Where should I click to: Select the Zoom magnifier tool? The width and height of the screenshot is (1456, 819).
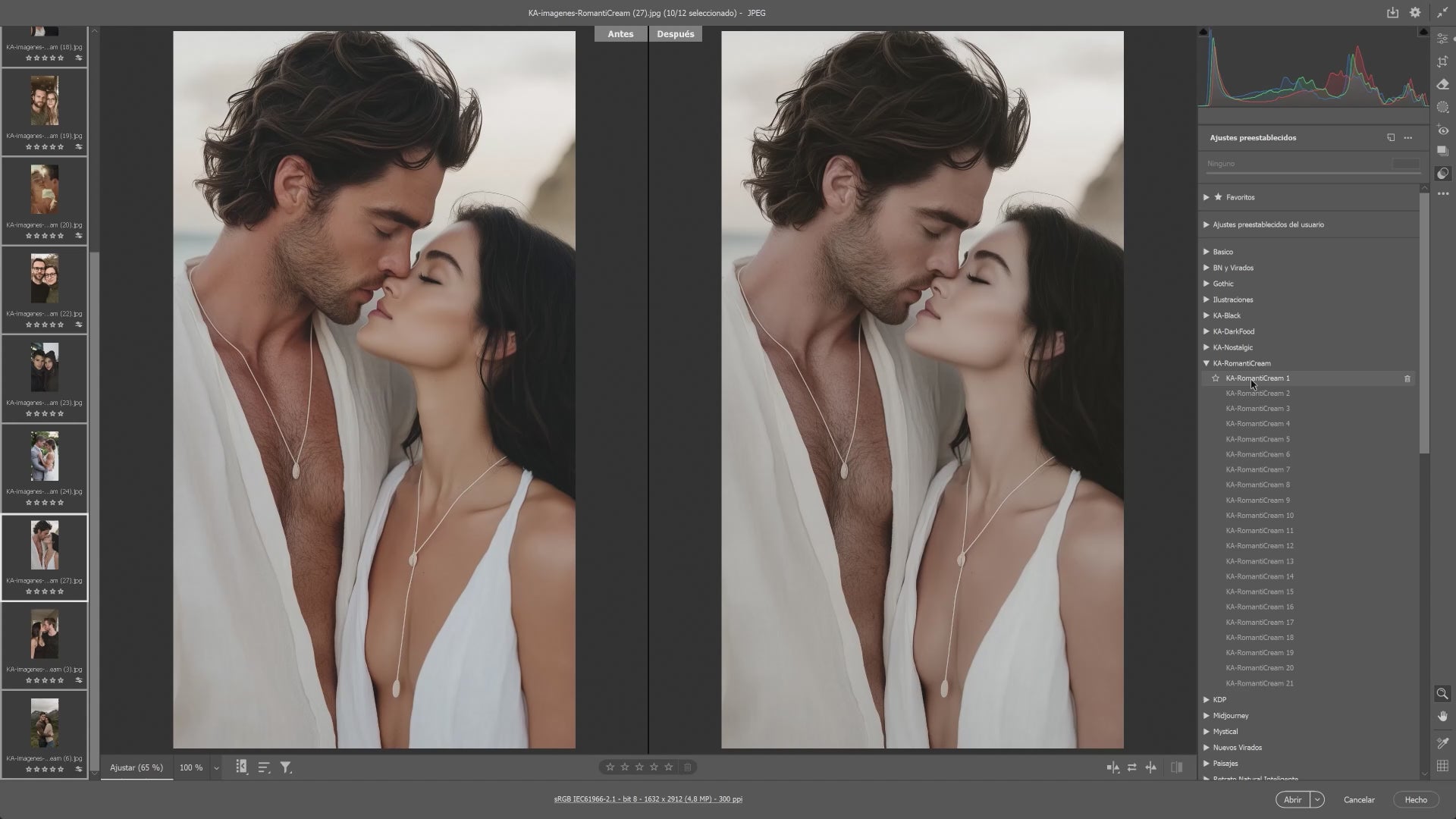pos(1442,694)
